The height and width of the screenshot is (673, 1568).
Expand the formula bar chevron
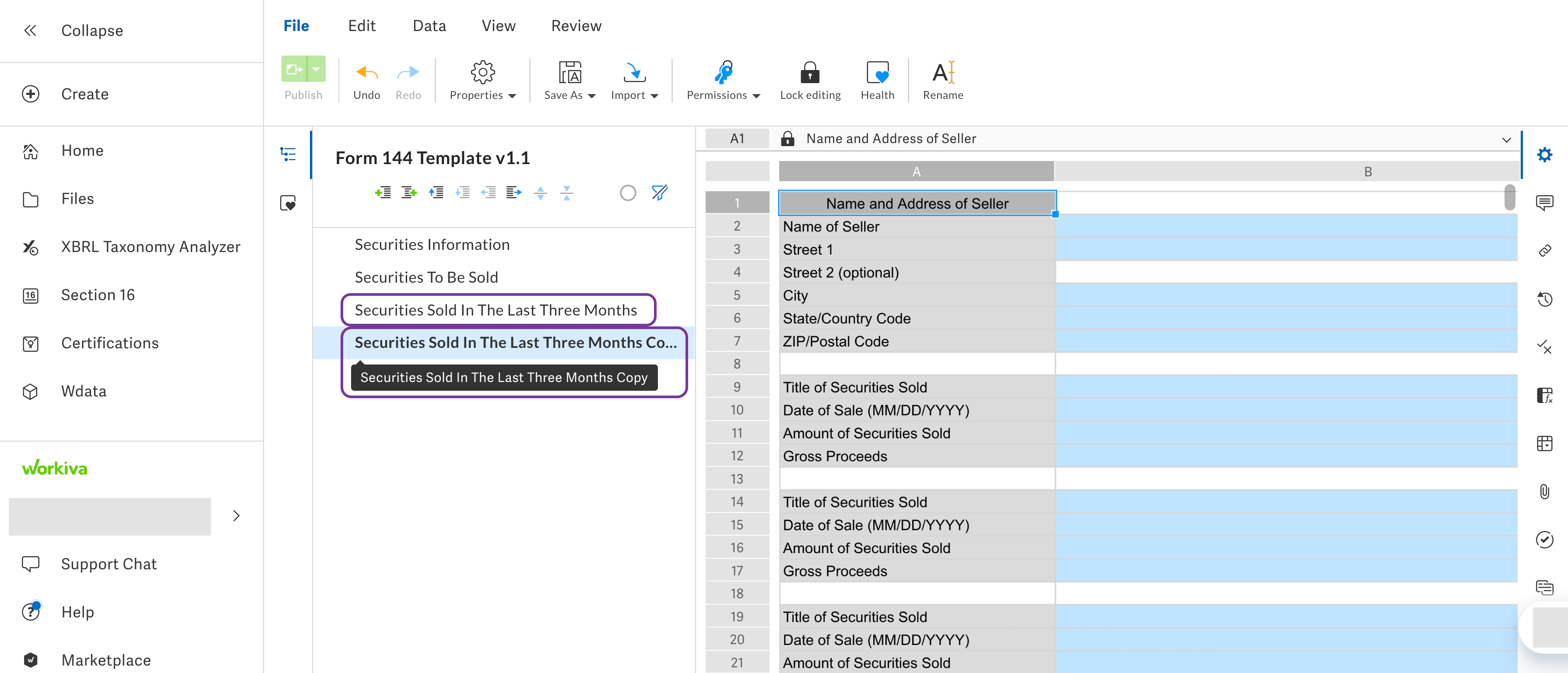1506,139
